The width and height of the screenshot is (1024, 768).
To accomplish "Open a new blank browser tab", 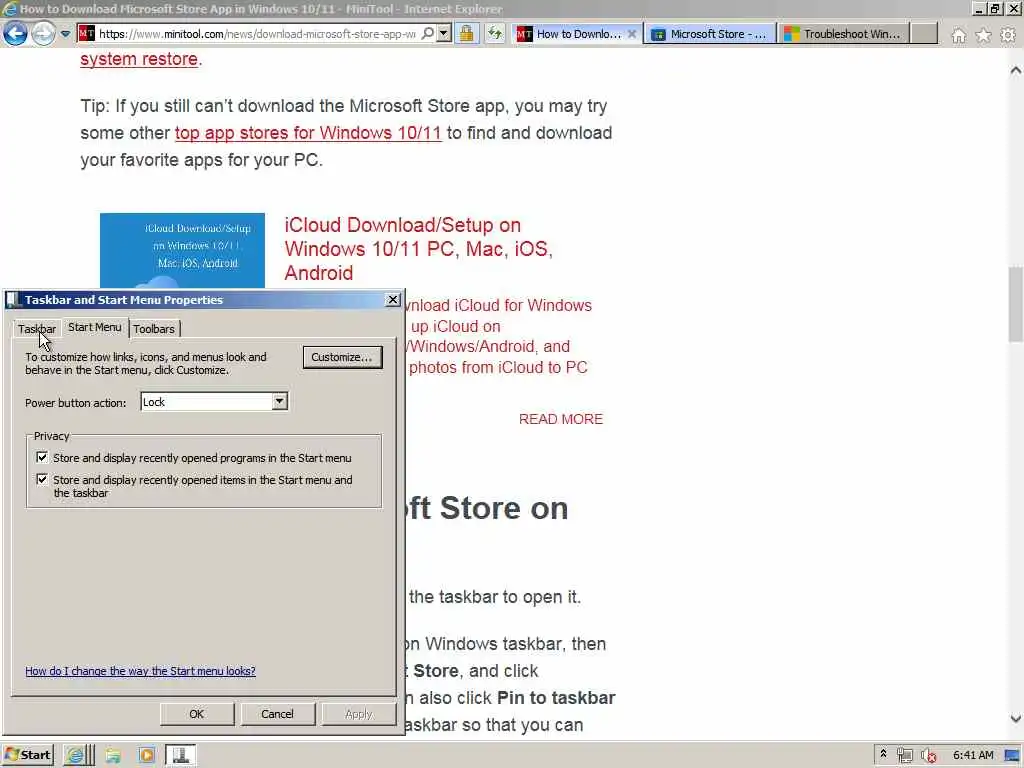I will point(924,34).
